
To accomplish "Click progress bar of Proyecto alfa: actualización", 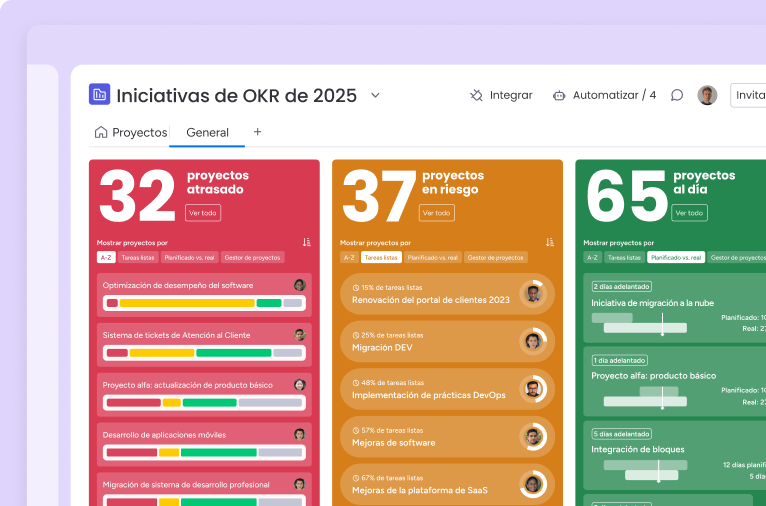I will pos(204,402).
